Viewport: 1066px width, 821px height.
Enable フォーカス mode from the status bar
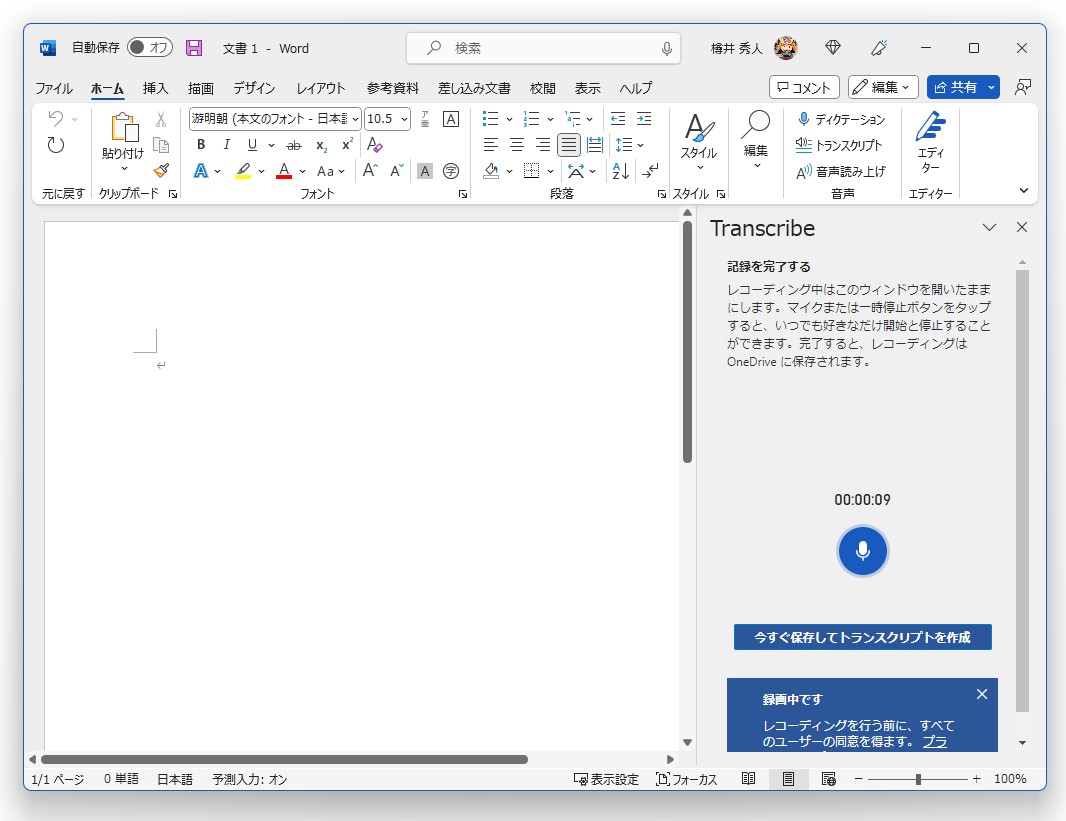686,779
